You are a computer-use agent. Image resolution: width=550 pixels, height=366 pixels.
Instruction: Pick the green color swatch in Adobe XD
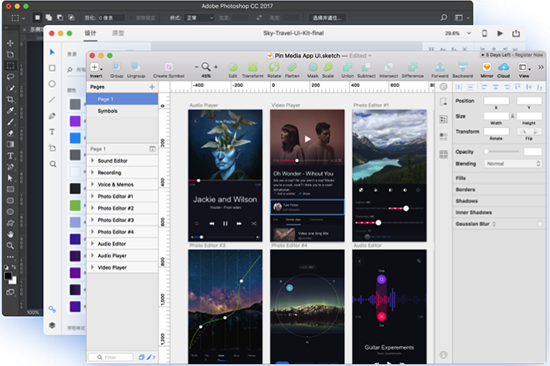coord(75,205)
